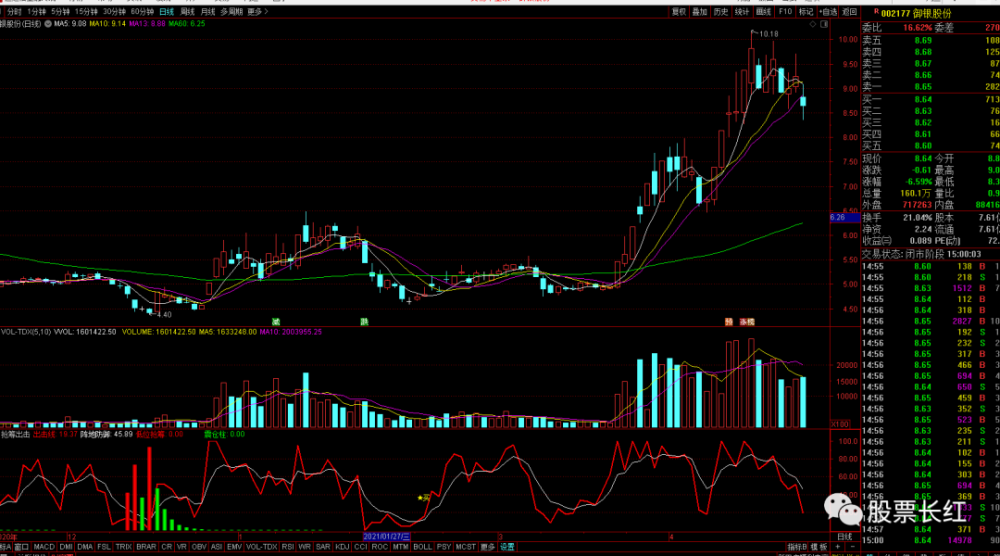This screenshot has height=556, width=1000.
Task: Select the FSL indicator tab
Action: tap(104, 547)
